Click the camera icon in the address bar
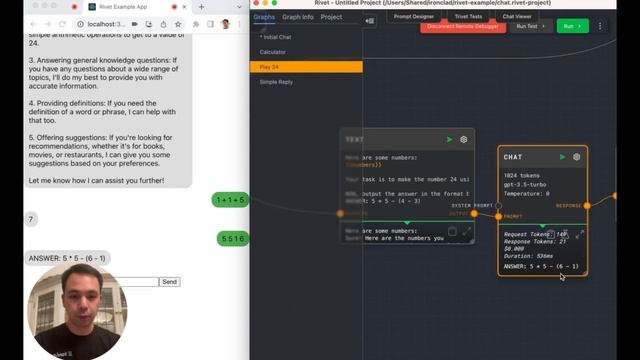The width and height of the screenshot is (640, 360). pos(134,24)
